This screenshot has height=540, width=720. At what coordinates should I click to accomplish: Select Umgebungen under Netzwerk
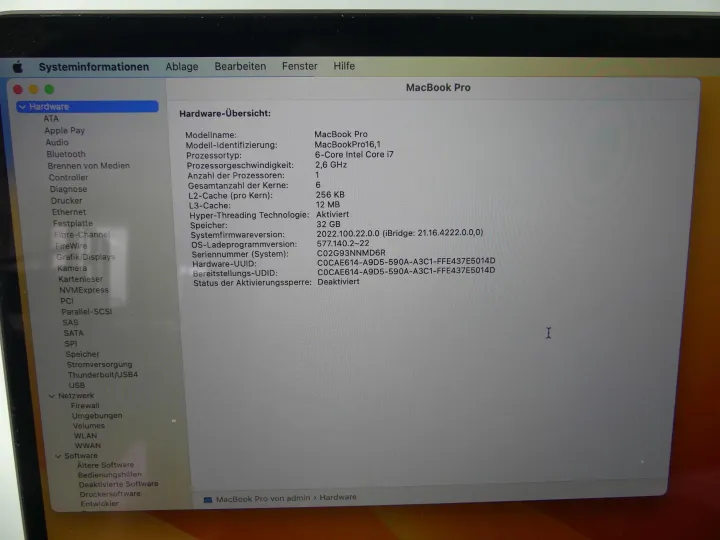pyautogui.click(x=97, y=416)
